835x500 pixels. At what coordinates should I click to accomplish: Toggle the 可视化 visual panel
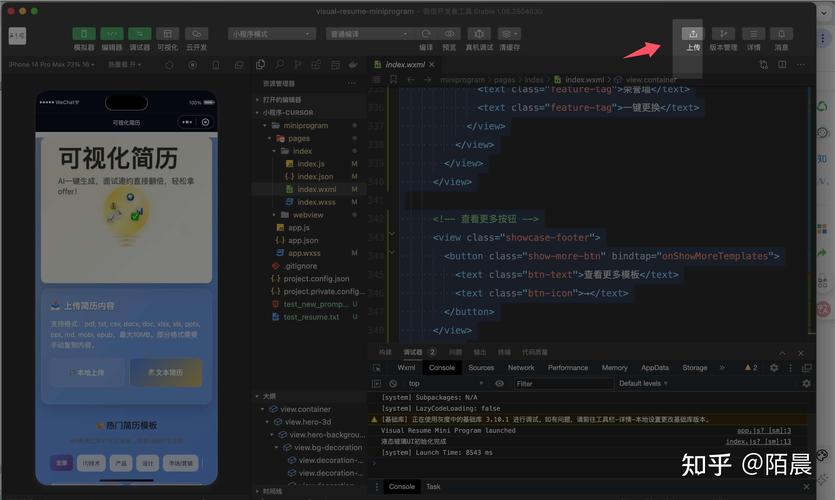(167, 34)
